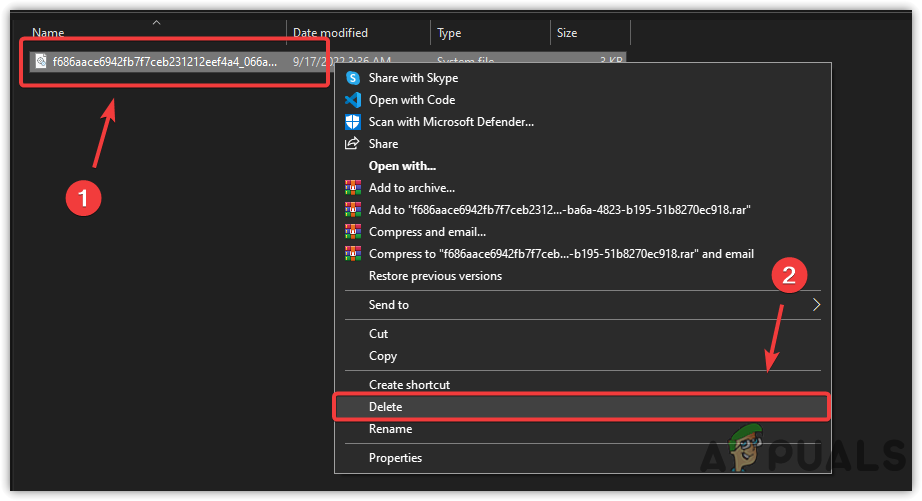
Task: Select file f686aace6942fb7f7ceb231212eef4a4_066a...
Action: (x=165, y=62)
